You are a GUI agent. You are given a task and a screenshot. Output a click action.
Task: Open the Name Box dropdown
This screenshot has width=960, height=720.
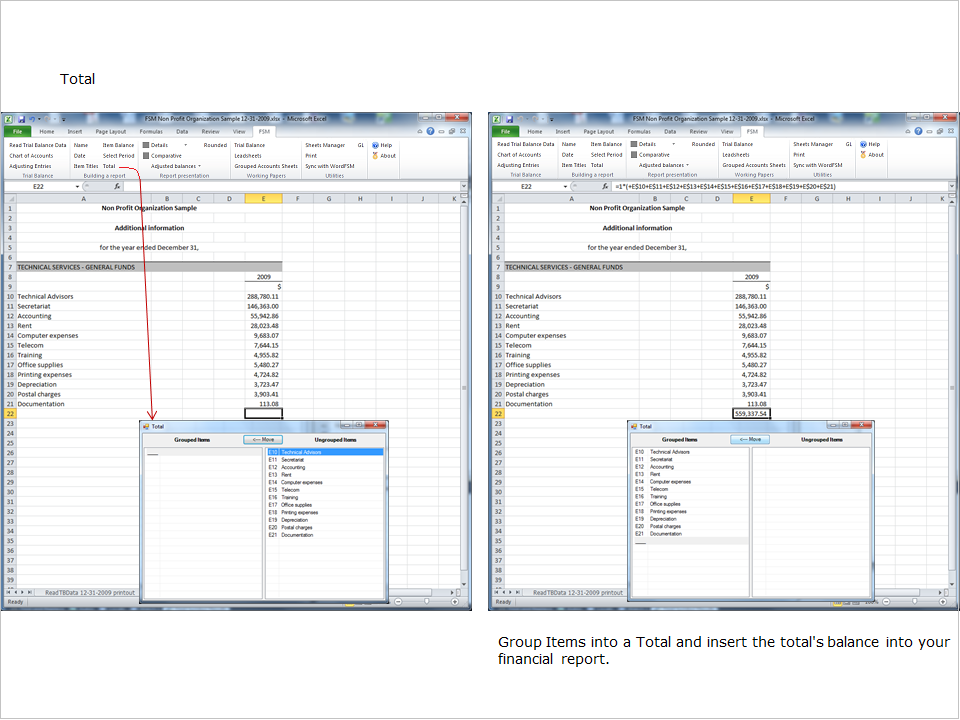(x=77, y=187)
